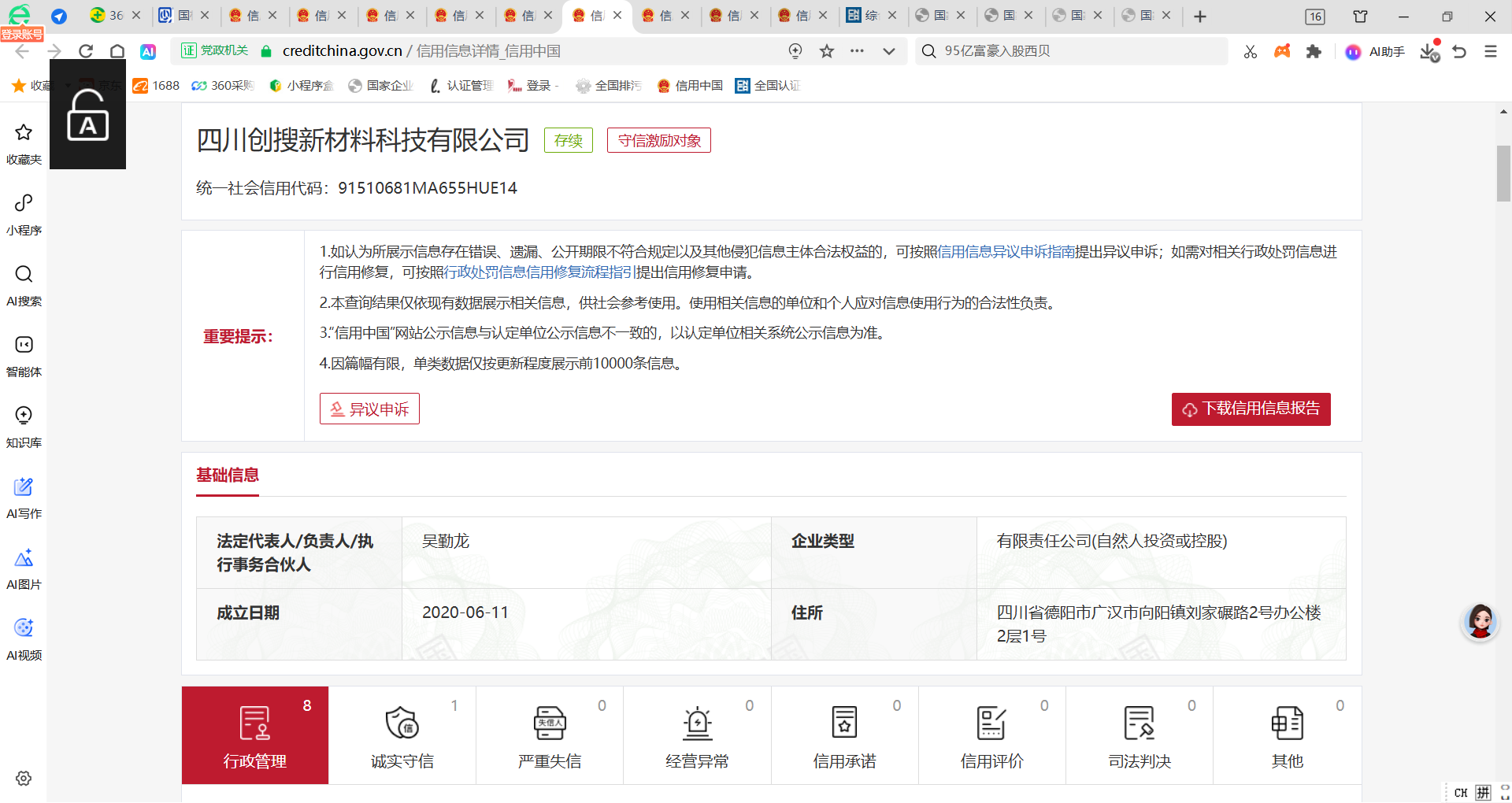The width and height of the screenshot is (1512, 803).
Task: Click the 诚实守信 category icon
Action: 402,723
